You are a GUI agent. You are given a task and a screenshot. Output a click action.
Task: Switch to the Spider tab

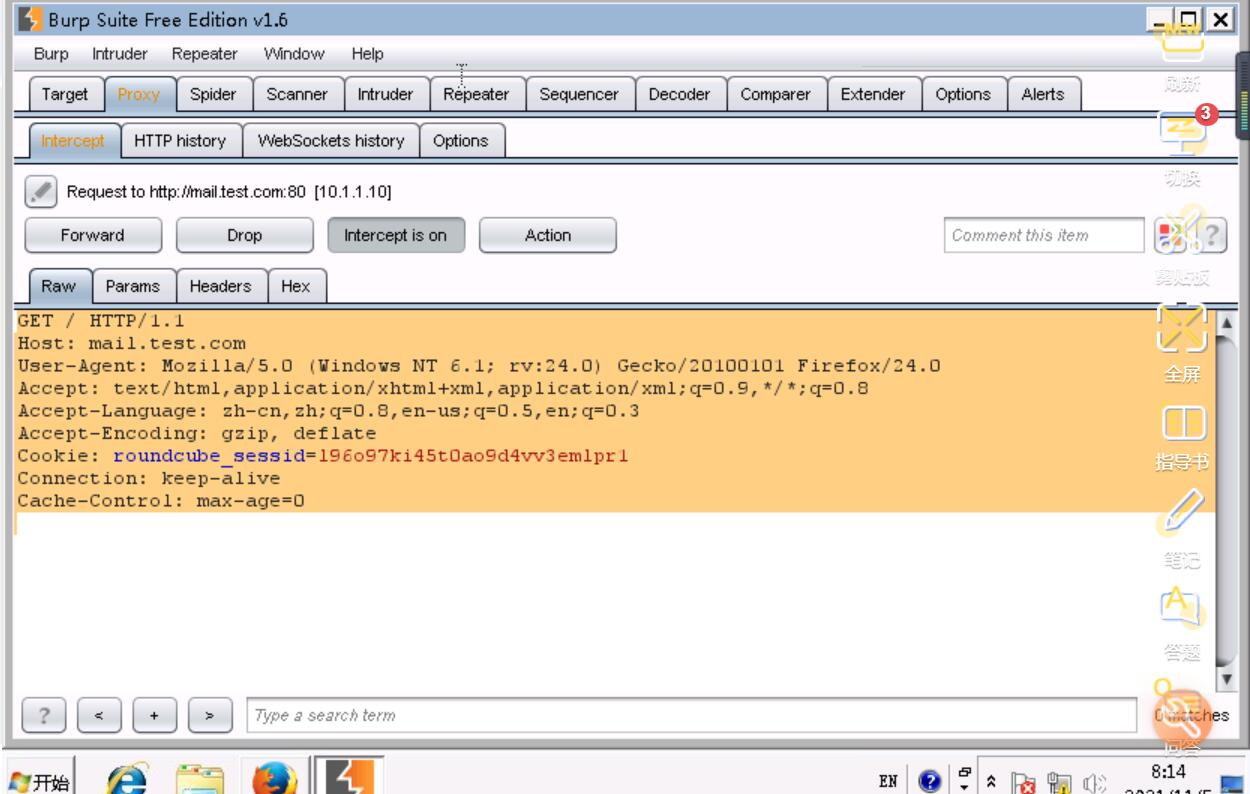coord(213,95)
